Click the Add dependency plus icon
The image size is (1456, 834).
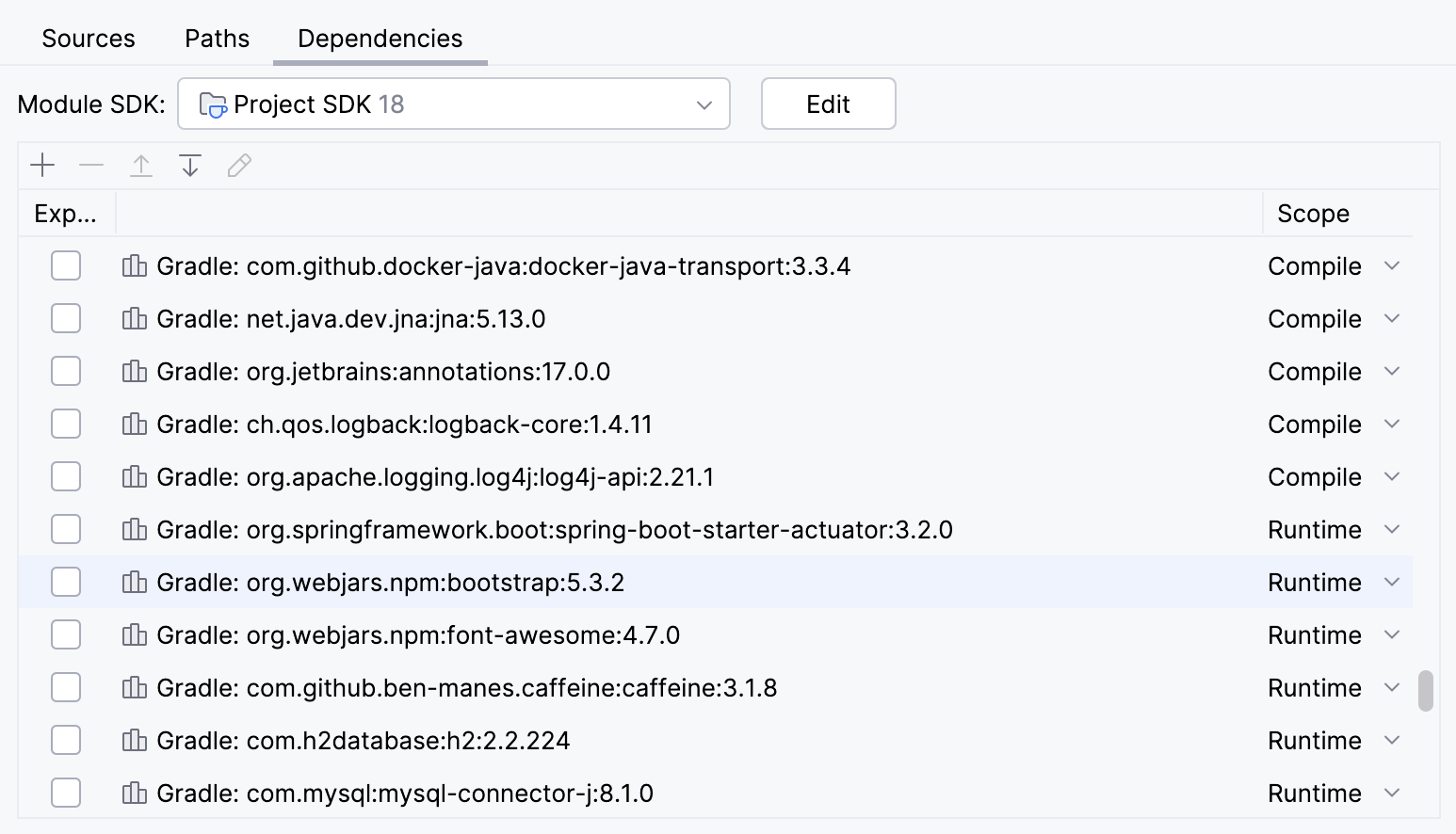(x=42, y=165)
